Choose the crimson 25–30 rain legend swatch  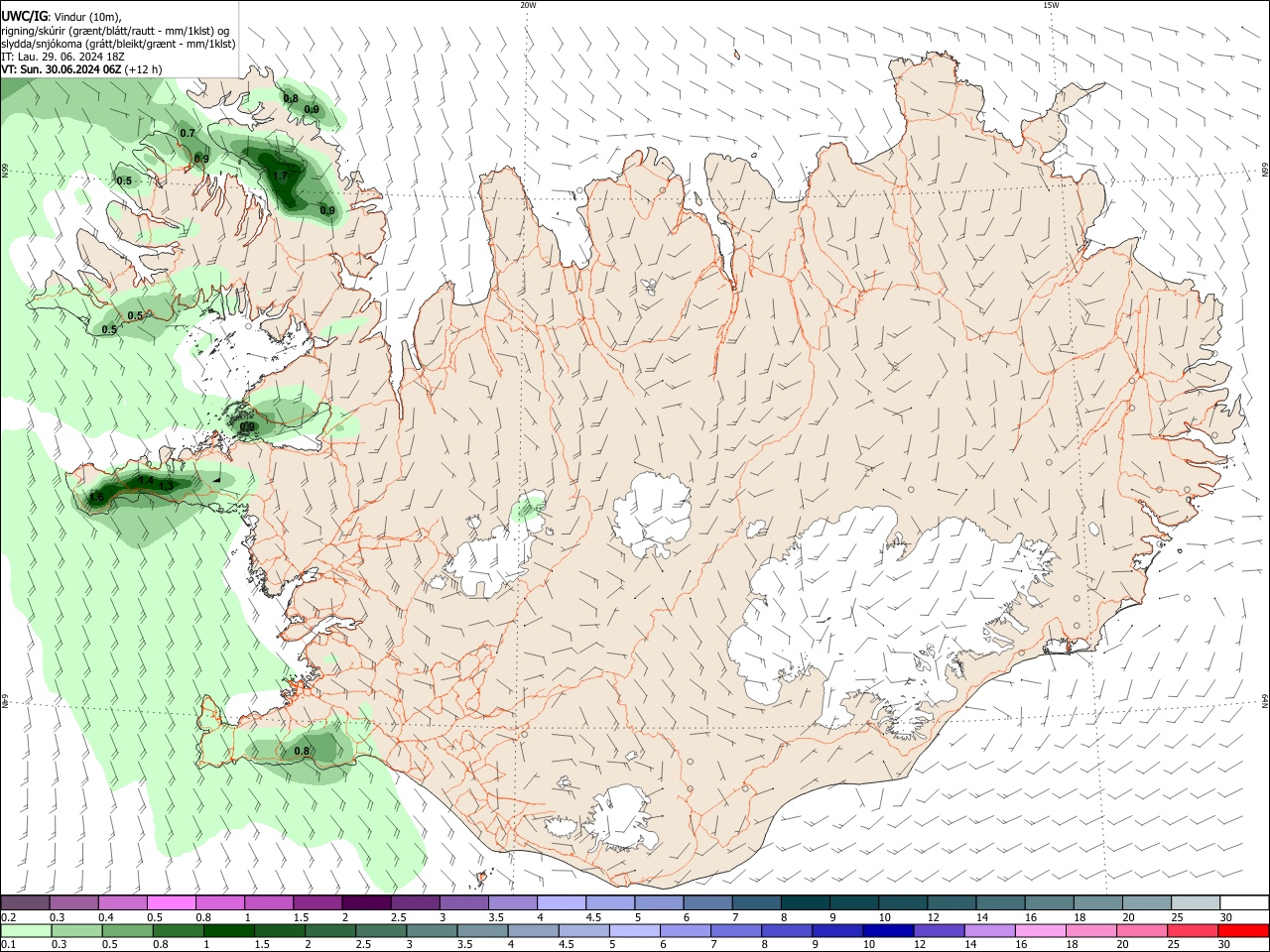tap(1192, 930)
